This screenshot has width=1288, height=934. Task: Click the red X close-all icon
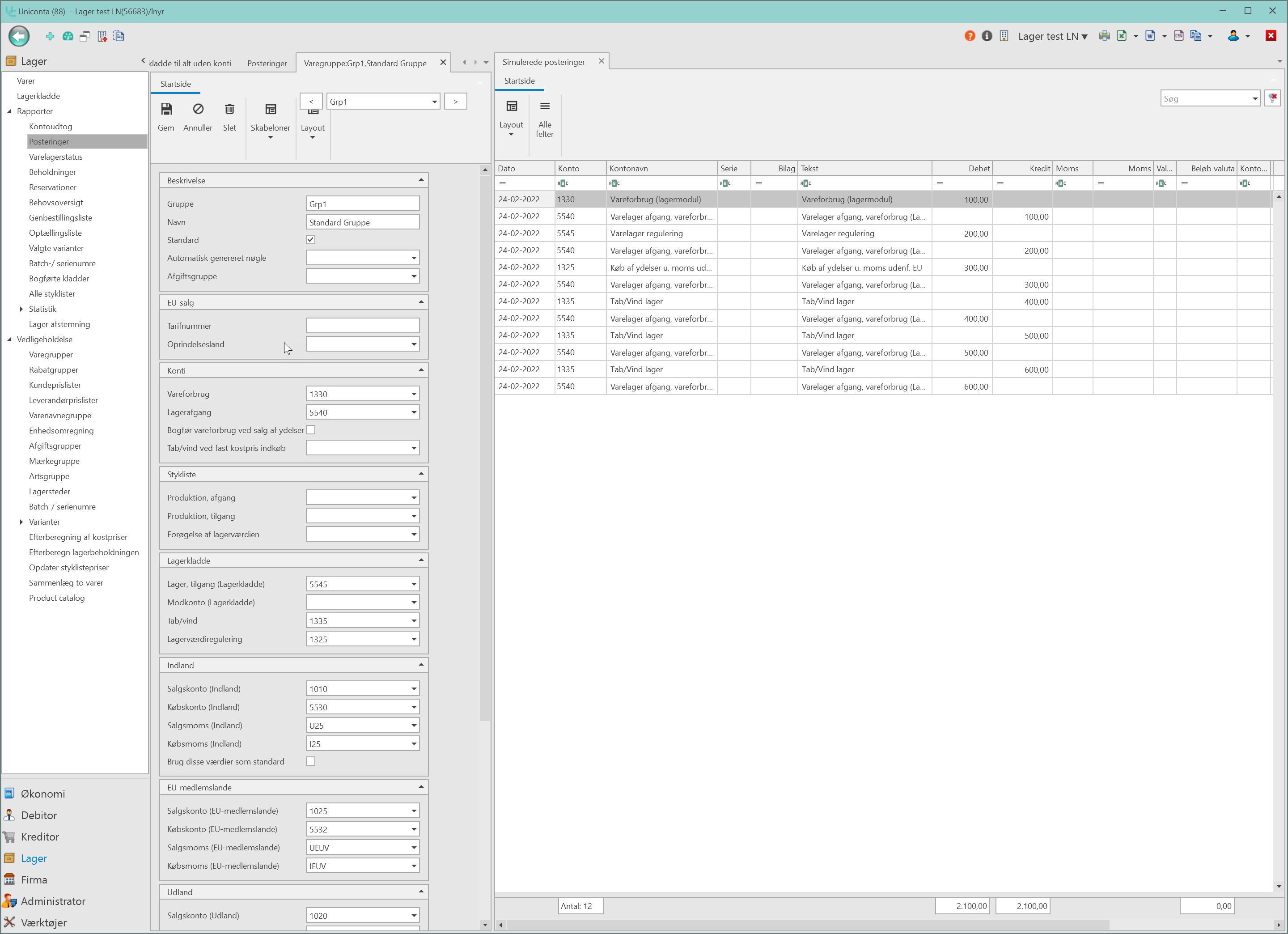point(1271,36)
